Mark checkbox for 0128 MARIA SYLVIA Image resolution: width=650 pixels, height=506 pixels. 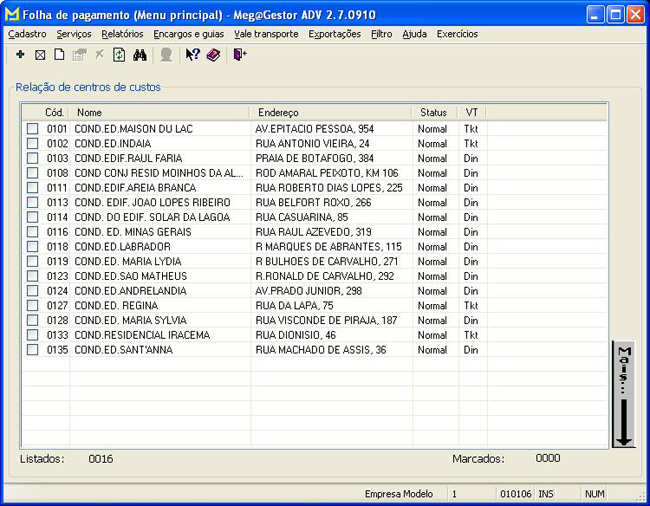point(32,320)
